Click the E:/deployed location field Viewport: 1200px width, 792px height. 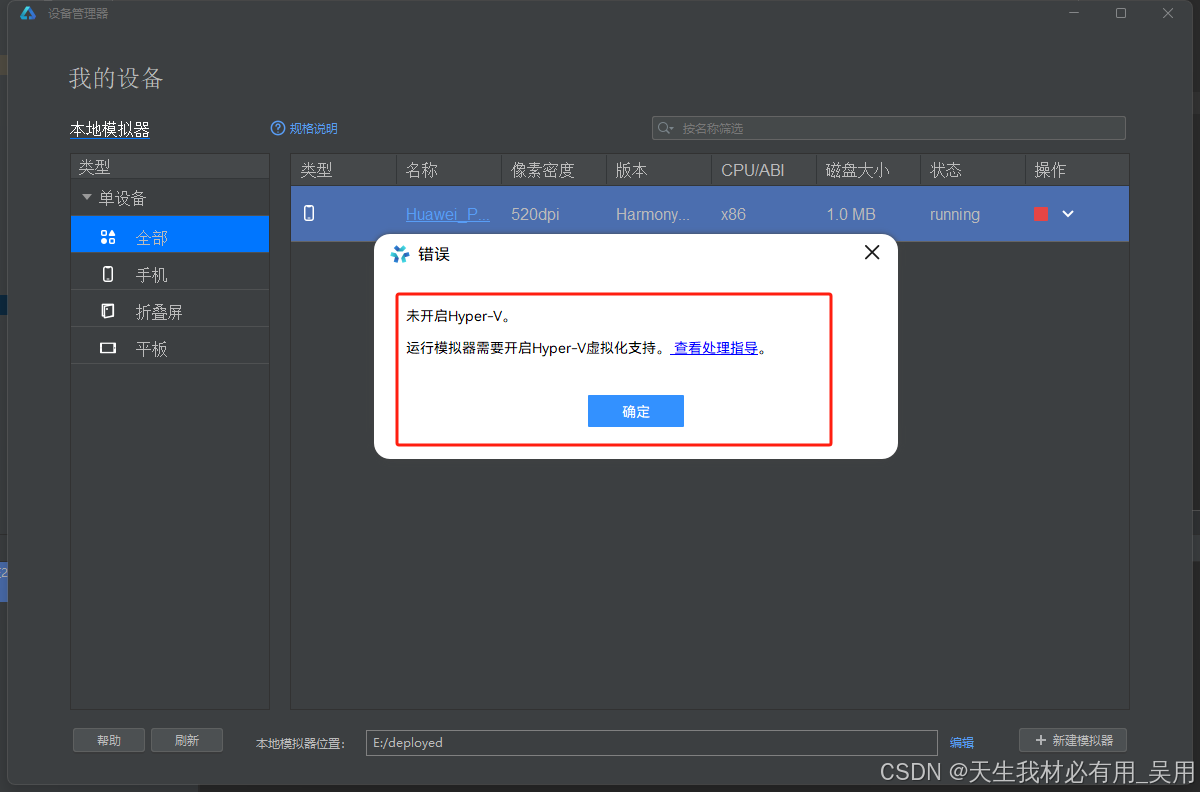pyautogui.click(x=652, y=743)
